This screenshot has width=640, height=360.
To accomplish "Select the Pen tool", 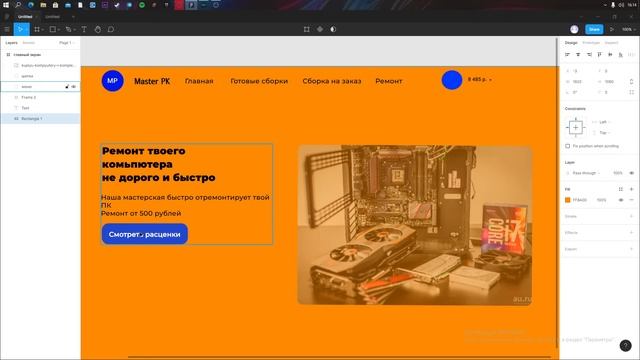I will [68, 29].
